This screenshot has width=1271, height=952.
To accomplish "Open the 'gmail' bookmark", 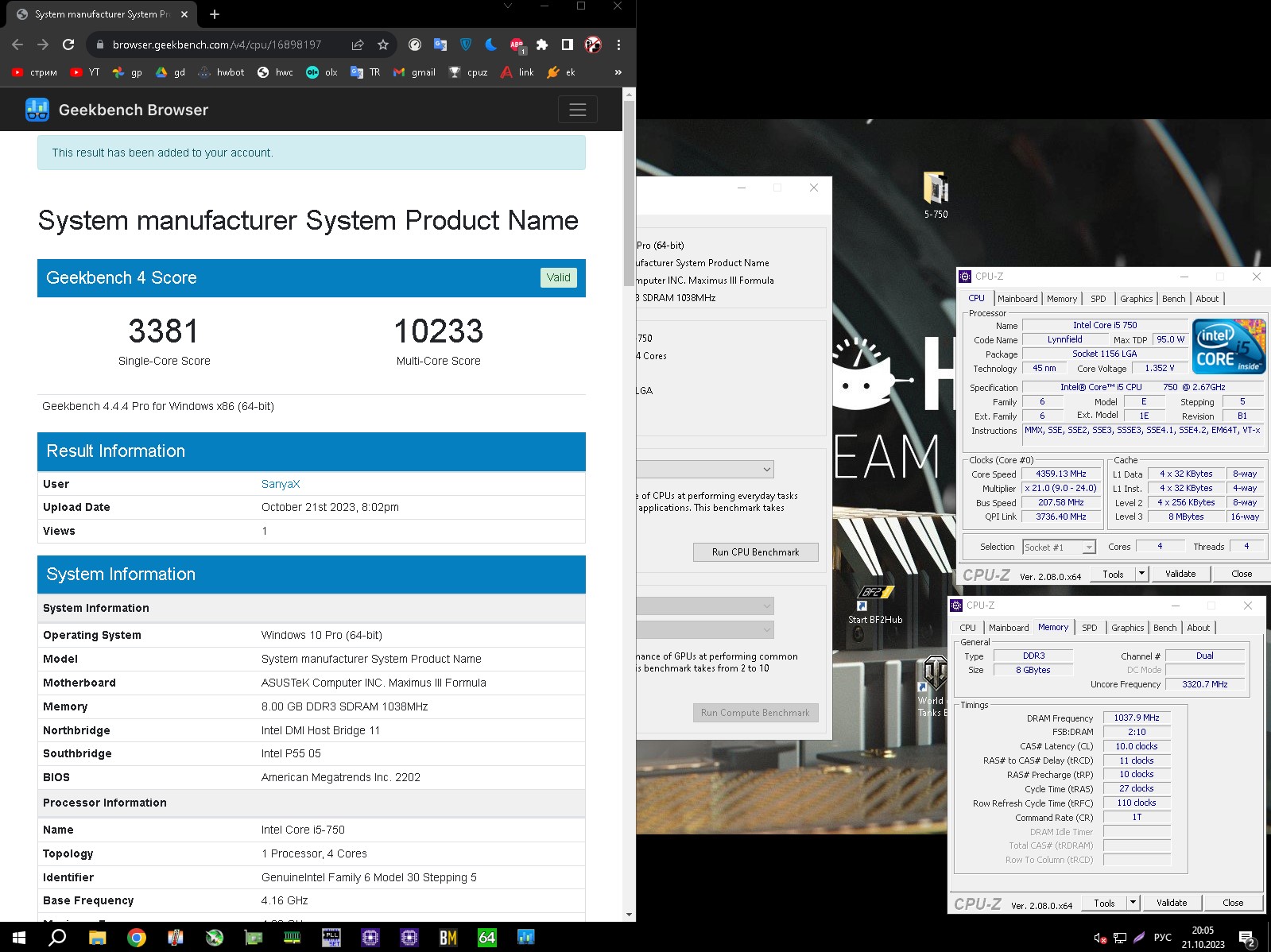I will 414,72.
